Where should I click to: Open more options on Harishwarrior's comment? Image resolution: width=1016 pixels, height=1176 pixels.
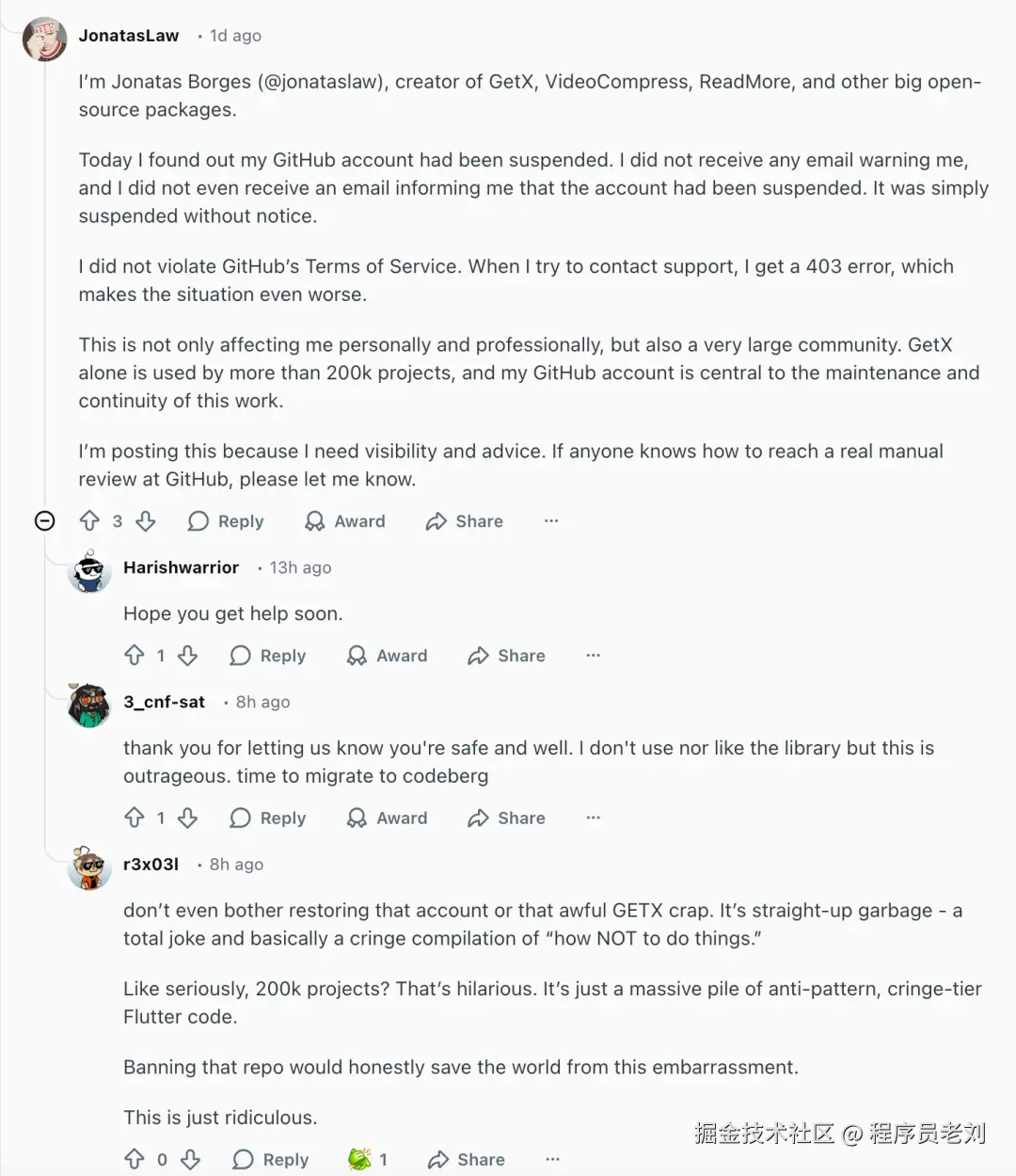593,655
